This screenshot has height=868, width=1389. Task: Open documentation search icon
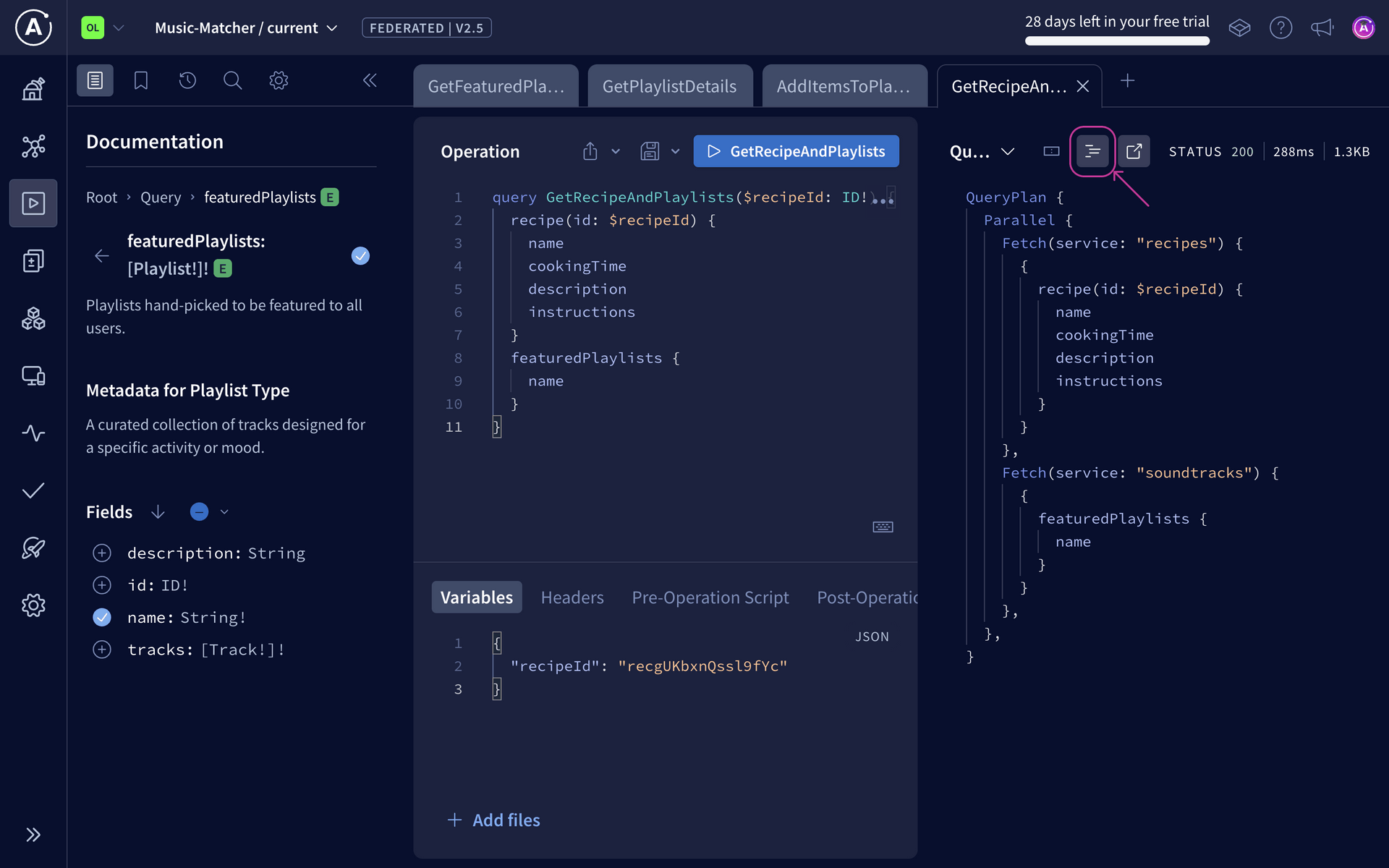(x=232, y=80)
